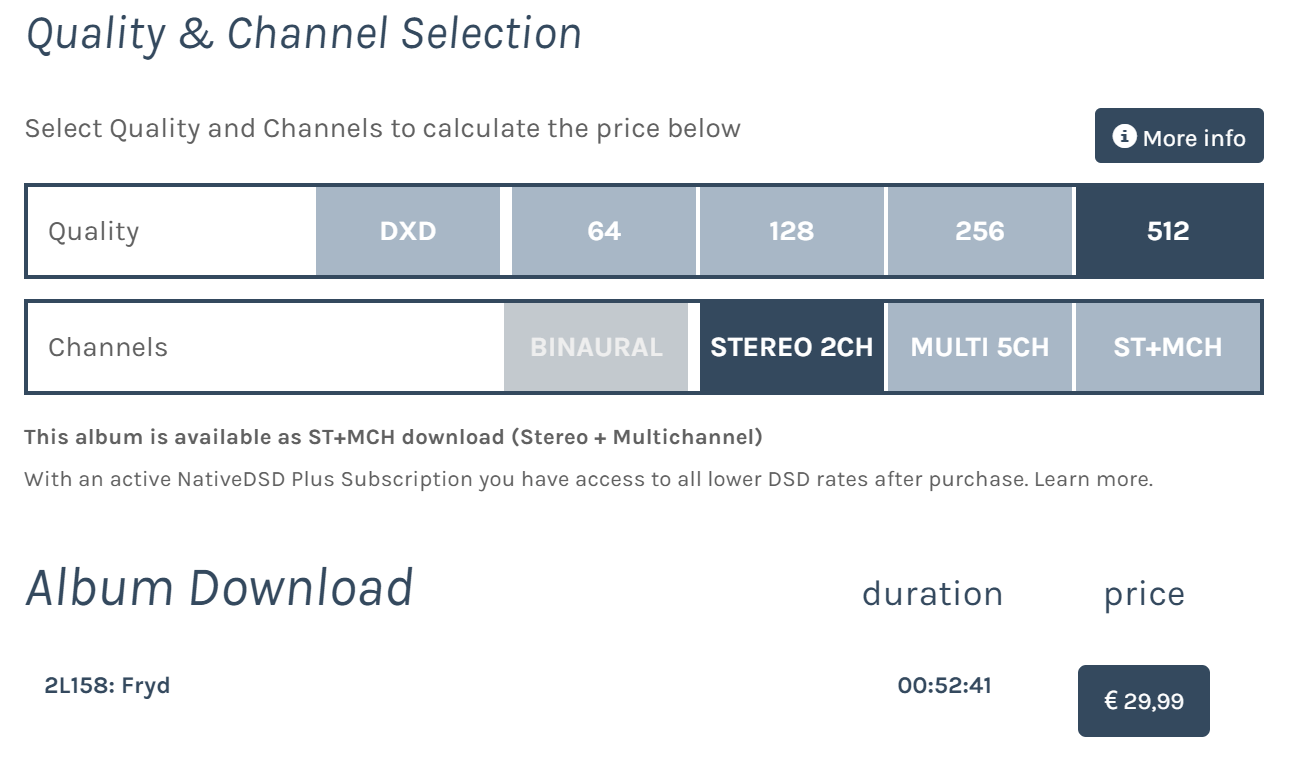1291x762 pixels.
Task: Select DXD quality option
Action: [x=408, y=231]
